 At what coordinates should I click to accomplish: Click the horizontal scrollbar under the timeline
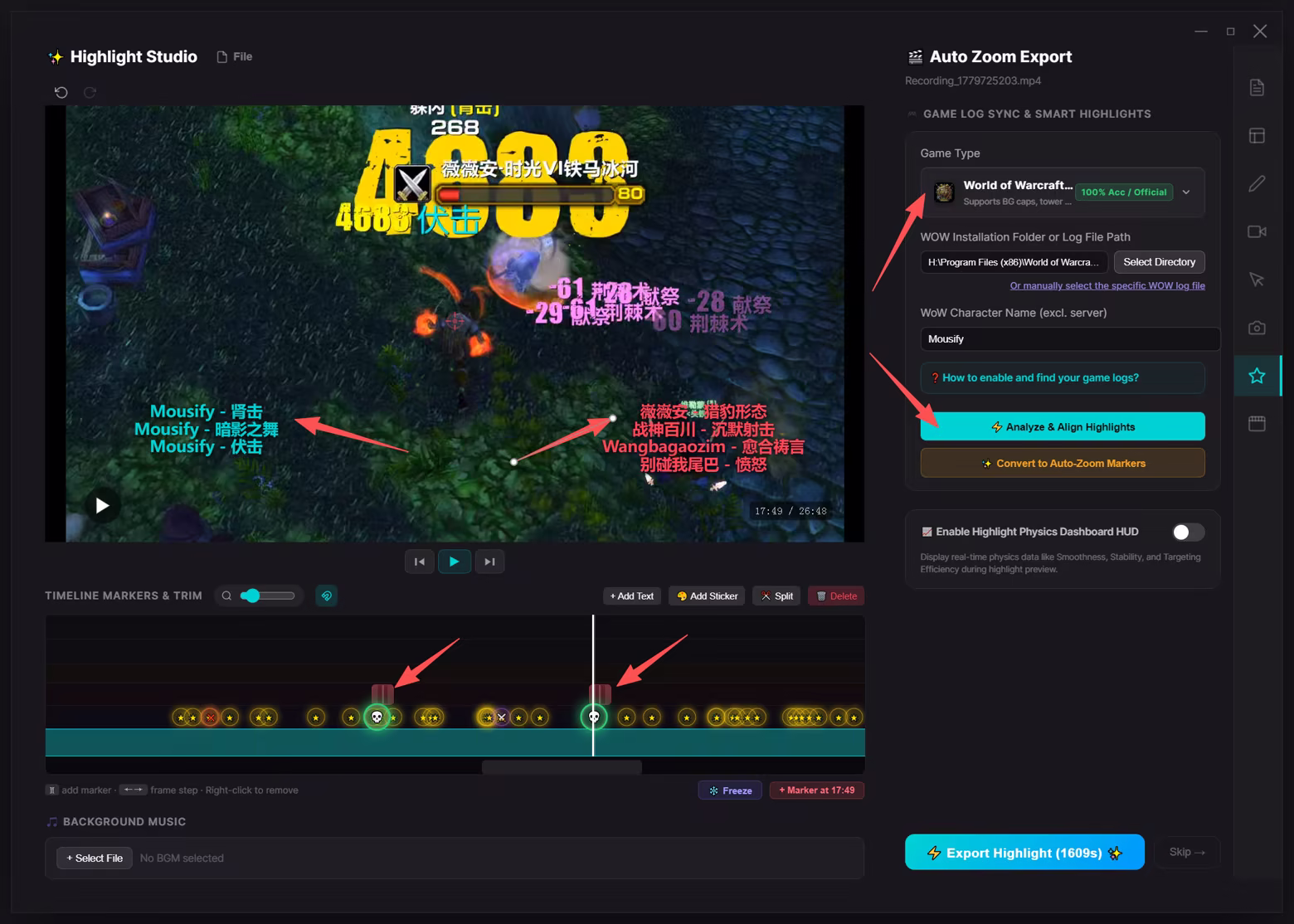click(x=562, y=767)
